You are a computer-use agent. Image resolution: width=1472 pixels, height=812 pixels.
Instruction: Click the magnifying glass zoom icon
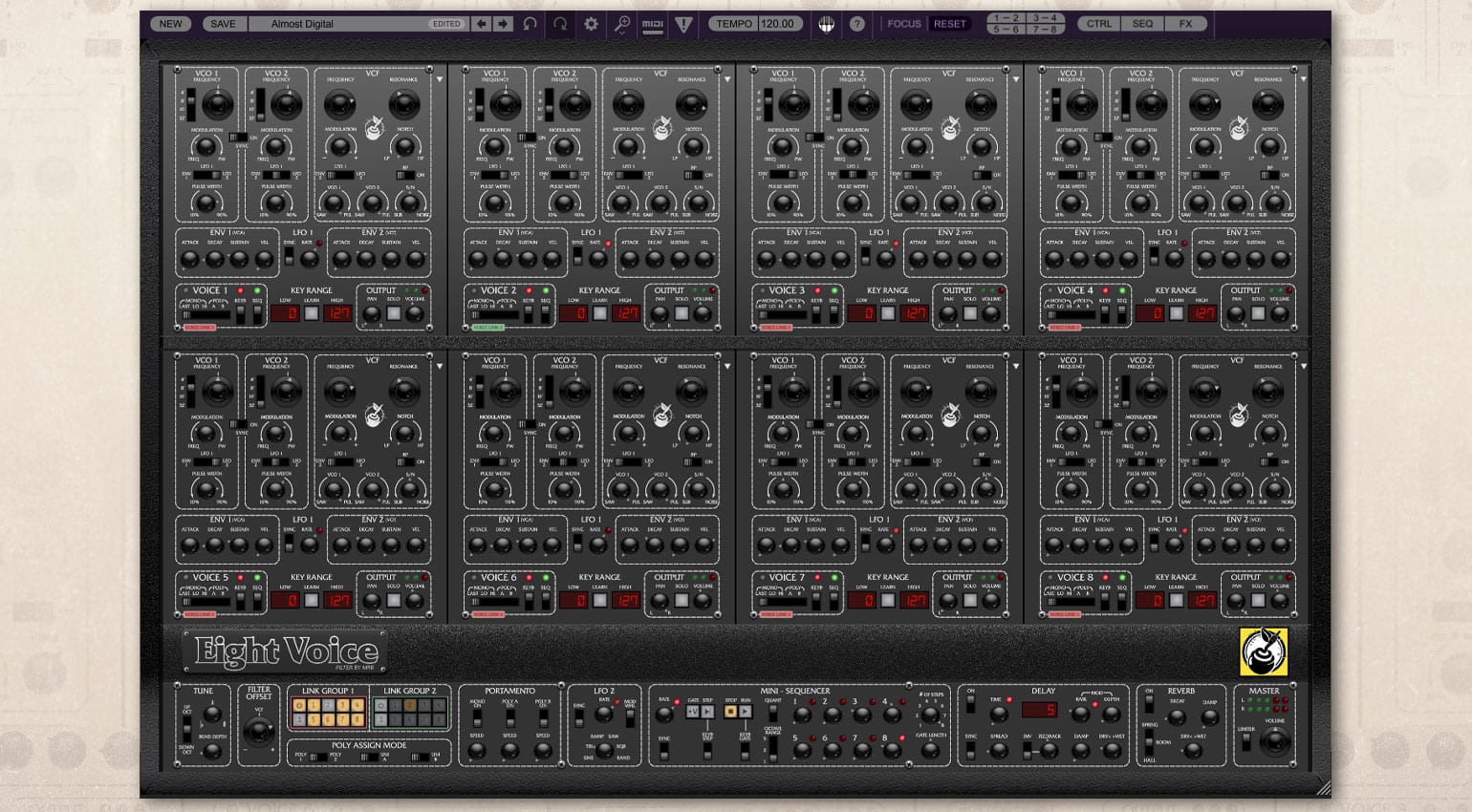point(623,24)
